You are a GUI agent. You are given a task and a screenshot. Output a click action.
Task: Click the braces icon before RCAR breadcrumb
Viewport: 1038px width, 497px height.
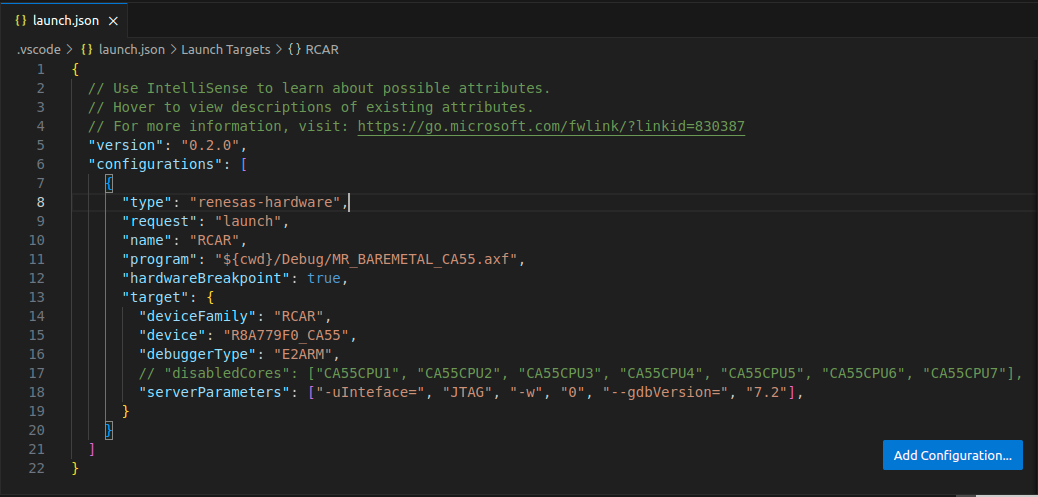(x=295, y=48)
